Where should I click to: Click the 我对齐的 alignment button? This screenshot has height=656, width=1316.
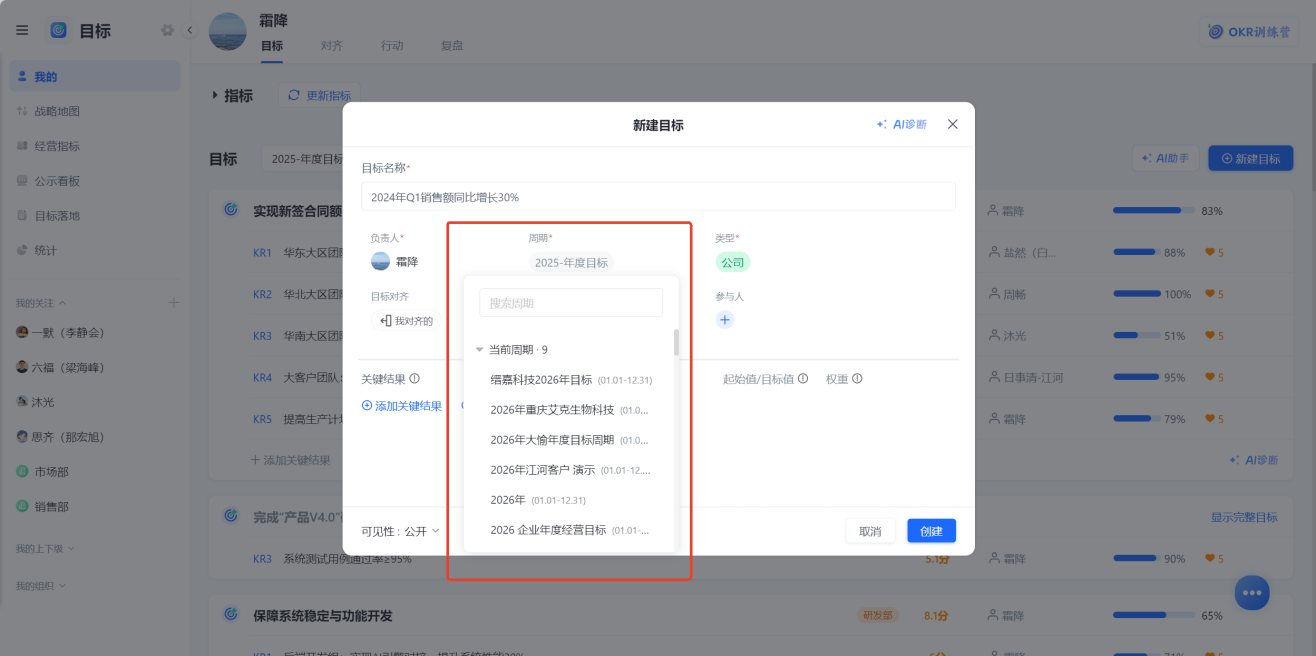click(408, 320)
